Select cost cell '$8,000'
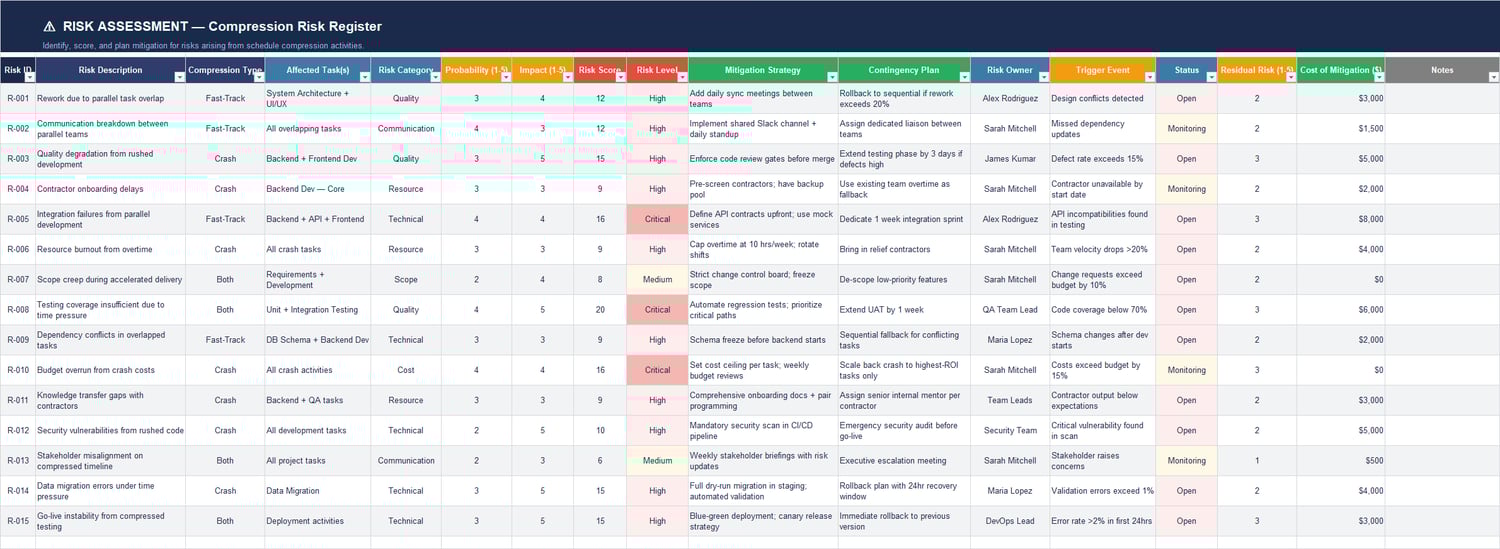Screen dimensions: 1500x549 coord(1341,219)
